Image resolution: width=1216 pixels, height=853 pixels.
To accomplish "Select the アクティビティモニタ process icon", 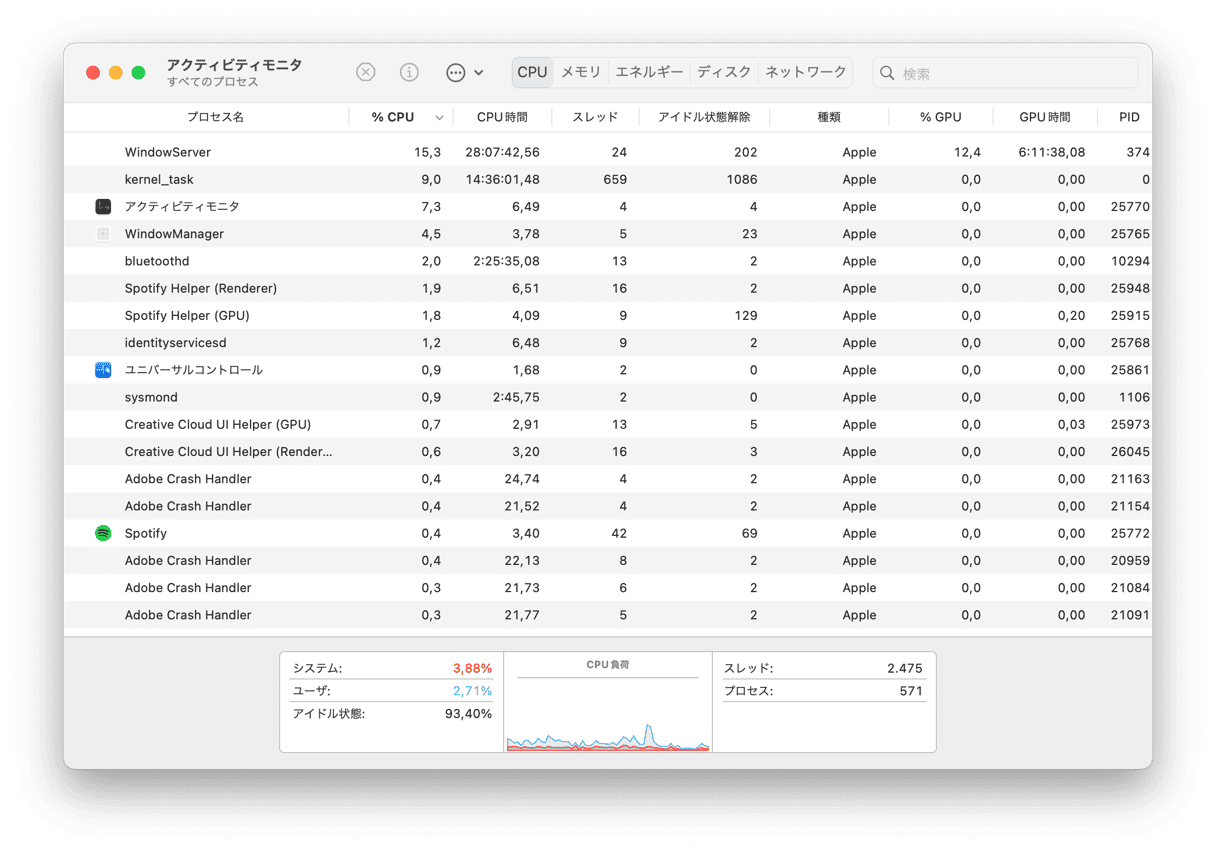I will coord(103,207).
